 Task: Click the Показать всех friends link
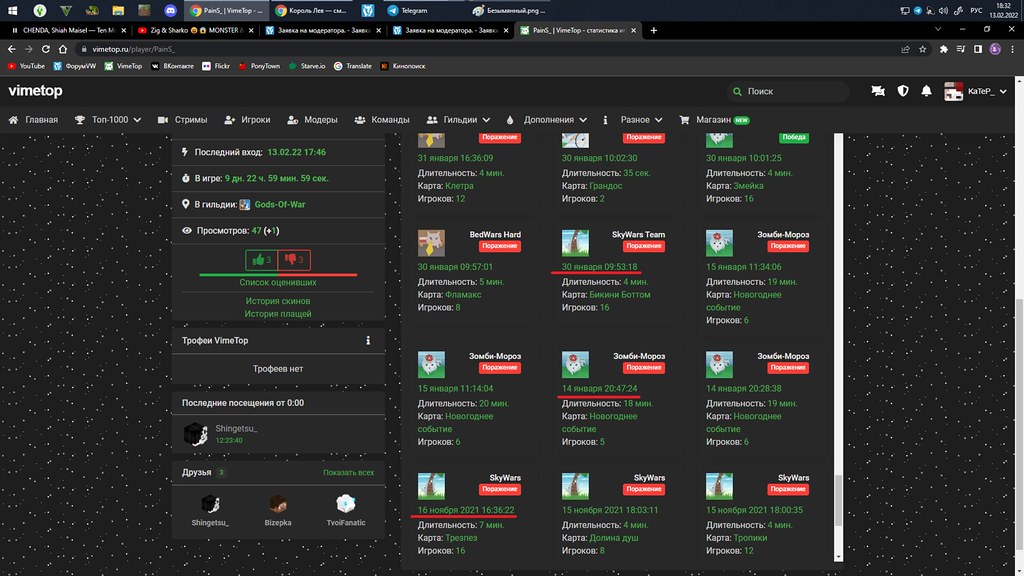348,472
